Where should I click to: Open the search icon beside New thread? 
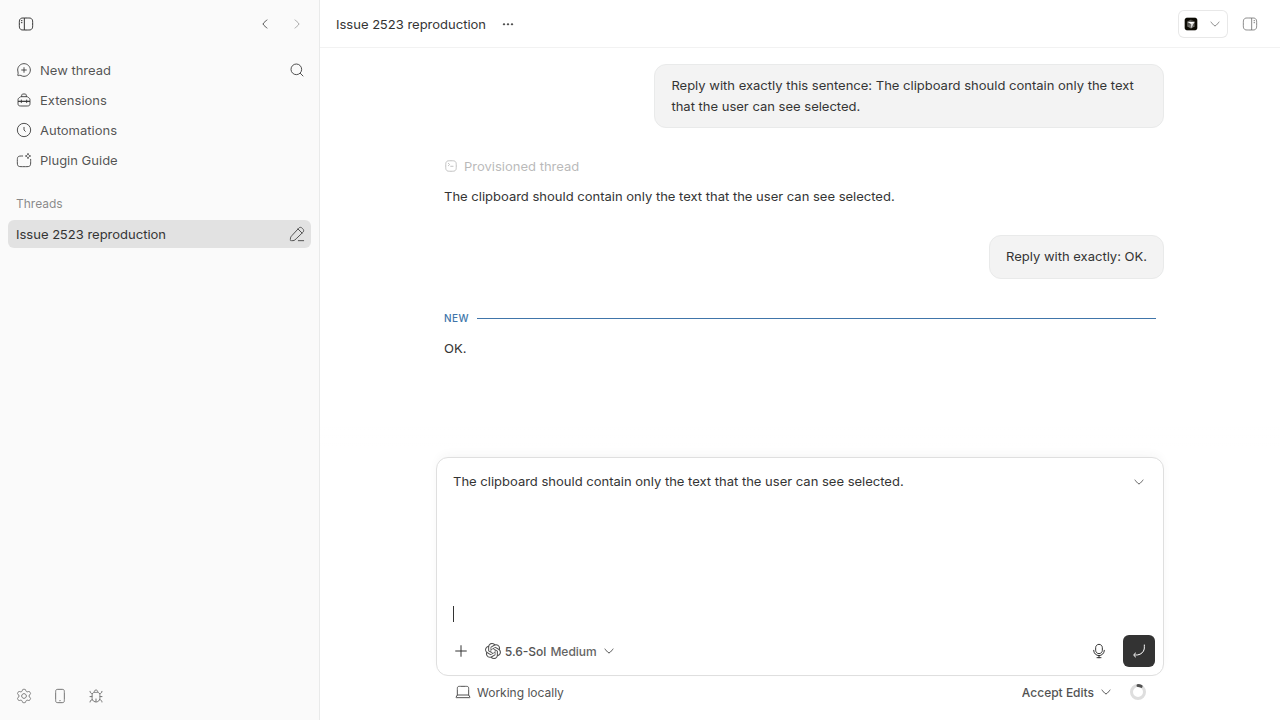click(297, 70)
